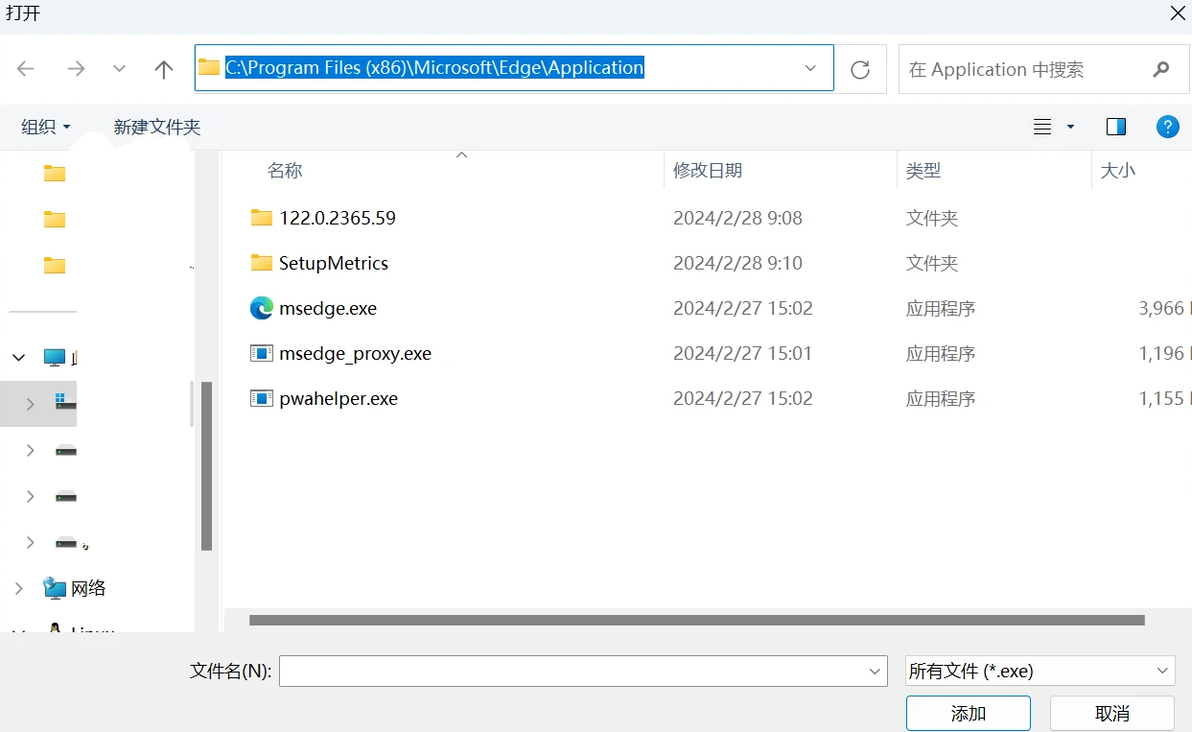Viewport: 1192px width, 732px height.
Task: Click msedge_proxy.exe application icon
Action: 261,353
